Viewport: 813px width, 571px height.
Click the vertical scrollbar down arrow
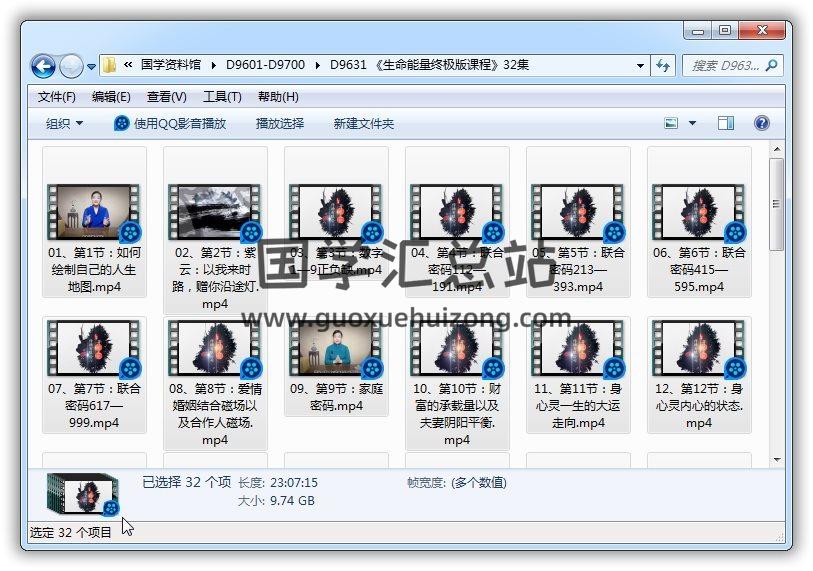pyautogui.click(x=776, y=459)
